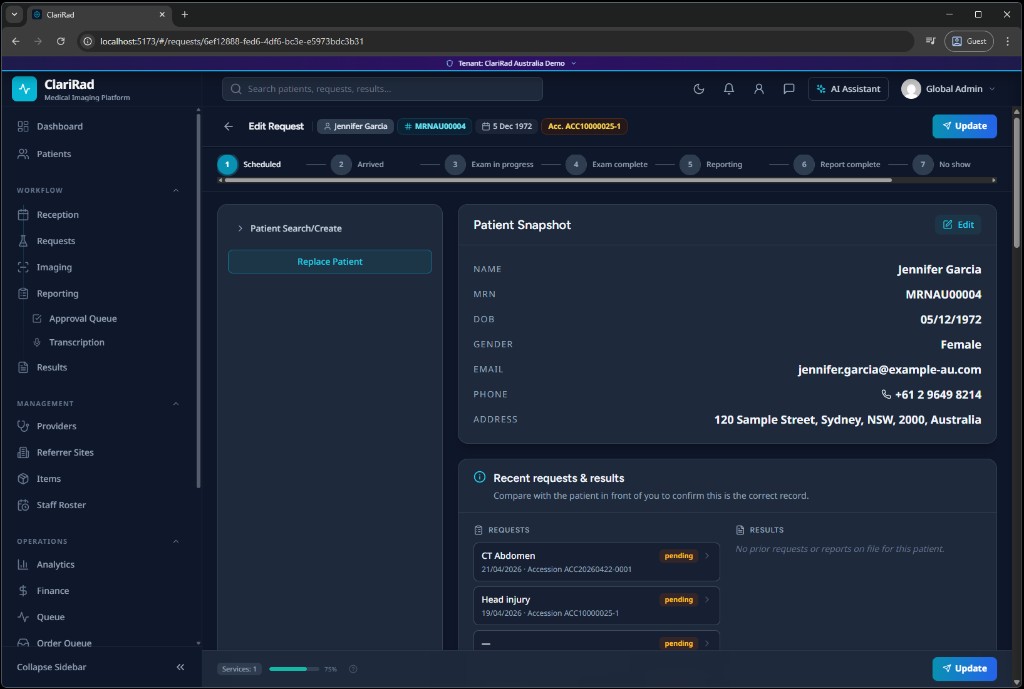Collapse the Operations section
This screenshot has width=1024, height=689.
[176, 541]
